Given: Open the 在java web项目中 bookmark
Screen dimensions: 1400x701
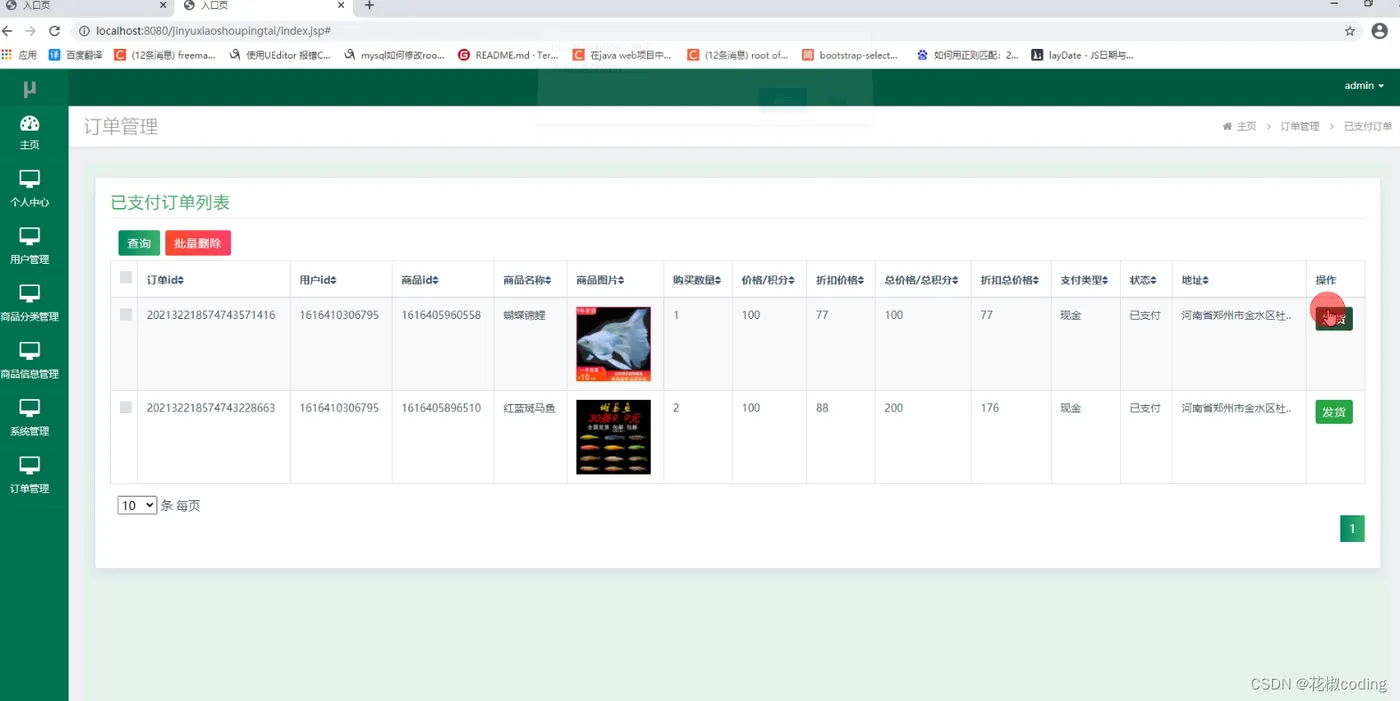Looking at the screenshot, I should [622, 55].
